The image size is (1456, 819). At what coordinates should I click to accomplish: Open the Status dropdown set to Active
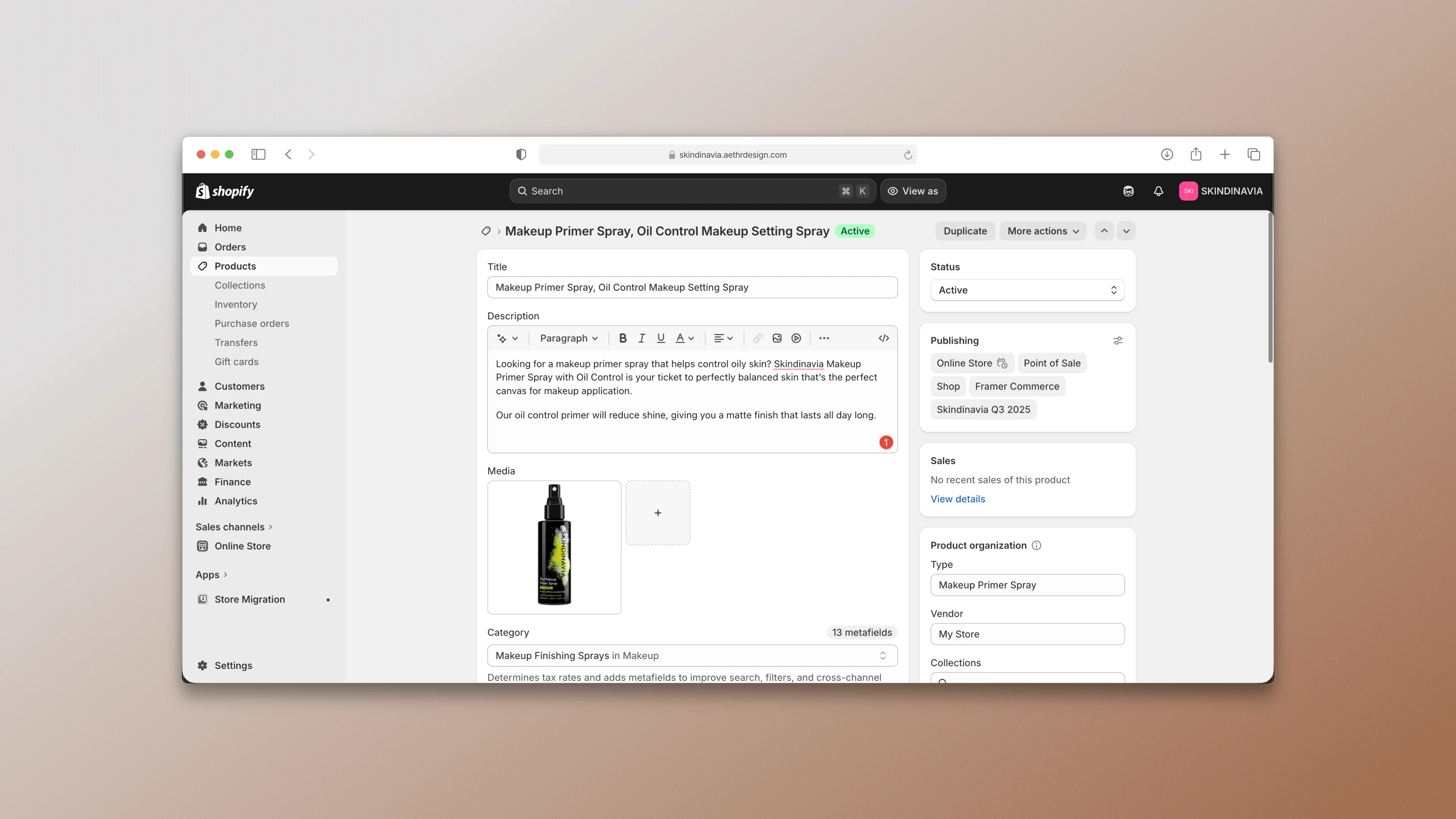[x=1027, y=290]
